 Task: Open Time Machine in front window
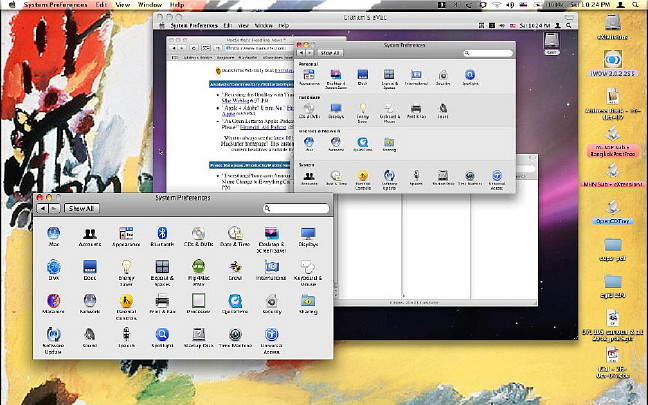tap(235, 338)
